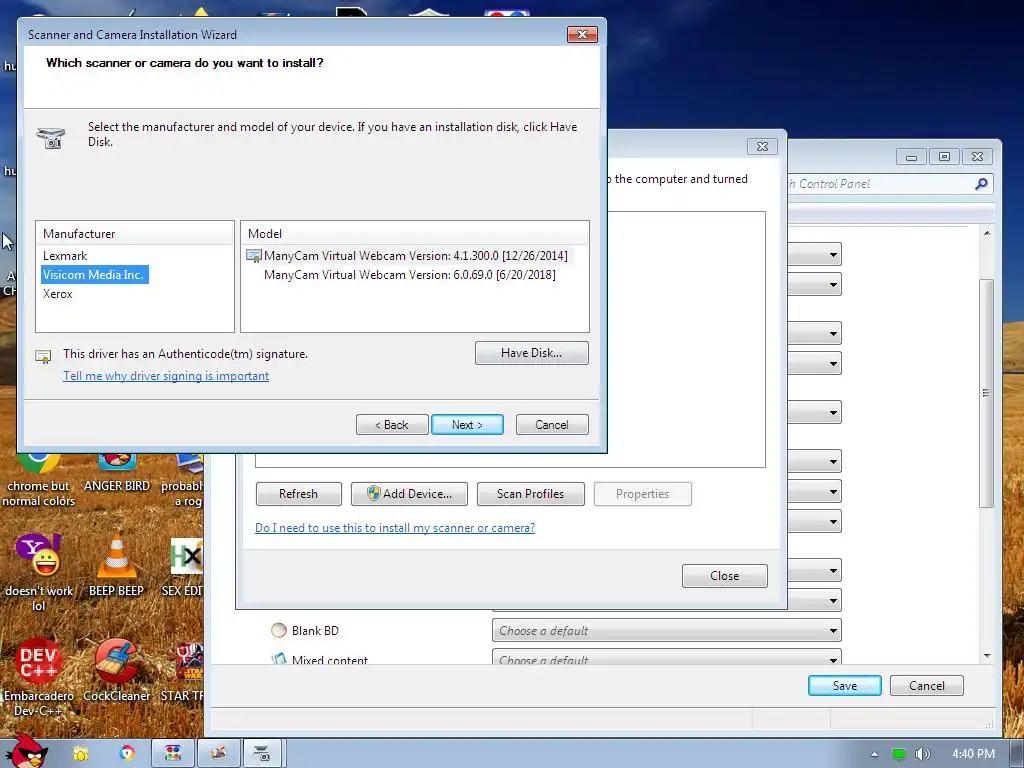Open the yellow folder icon on the taskbar
The height and width of the screenshot is (768, 1024).
(81, 754)
